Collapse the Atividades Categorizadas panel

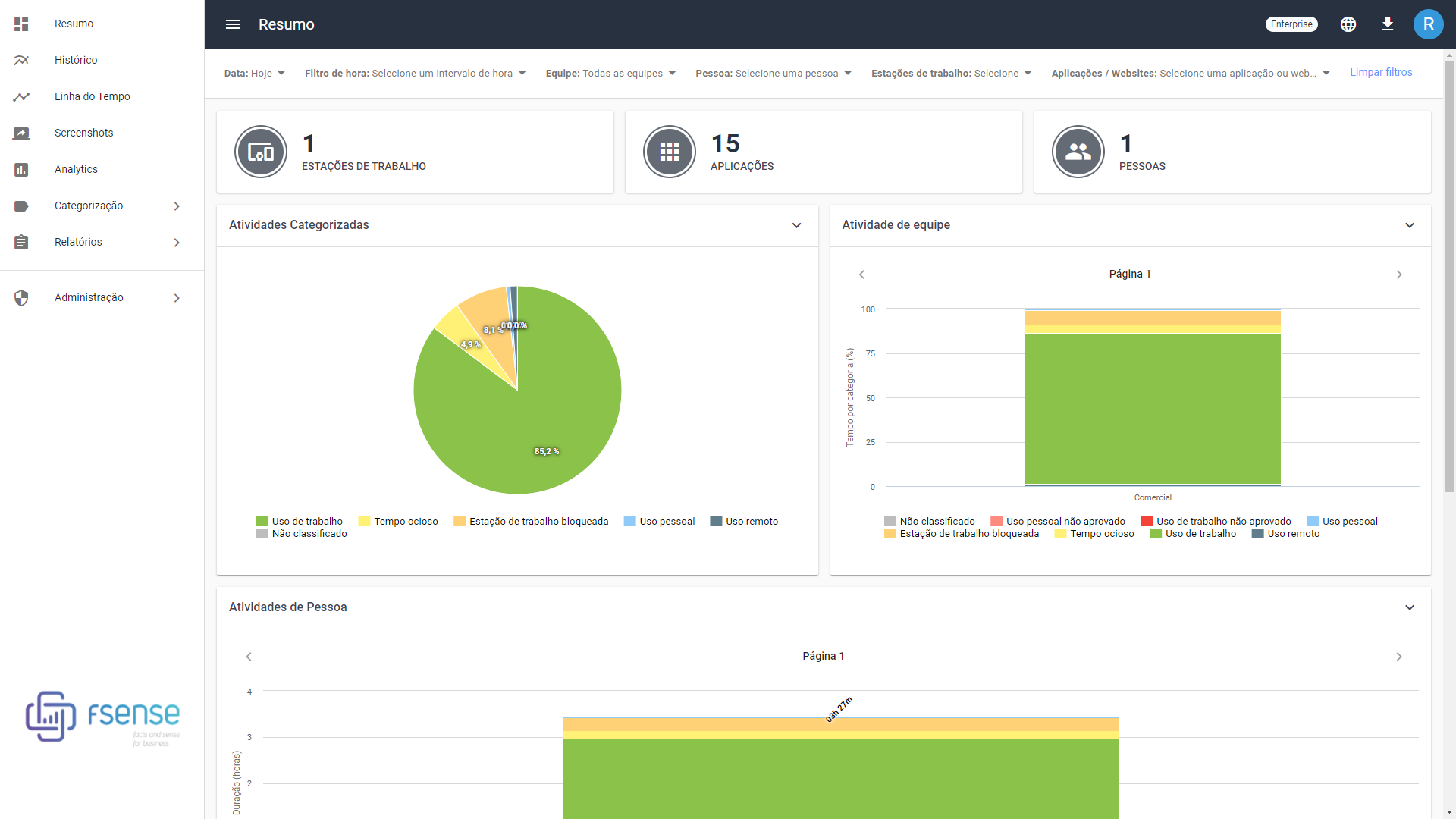click(x=797, y=225)
